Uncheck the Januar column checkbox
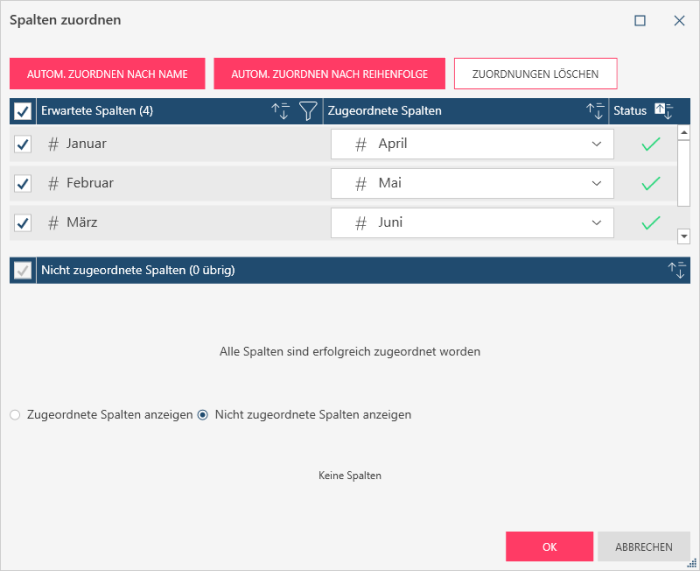This screenshot has width=700, height=571. (23, 144)
